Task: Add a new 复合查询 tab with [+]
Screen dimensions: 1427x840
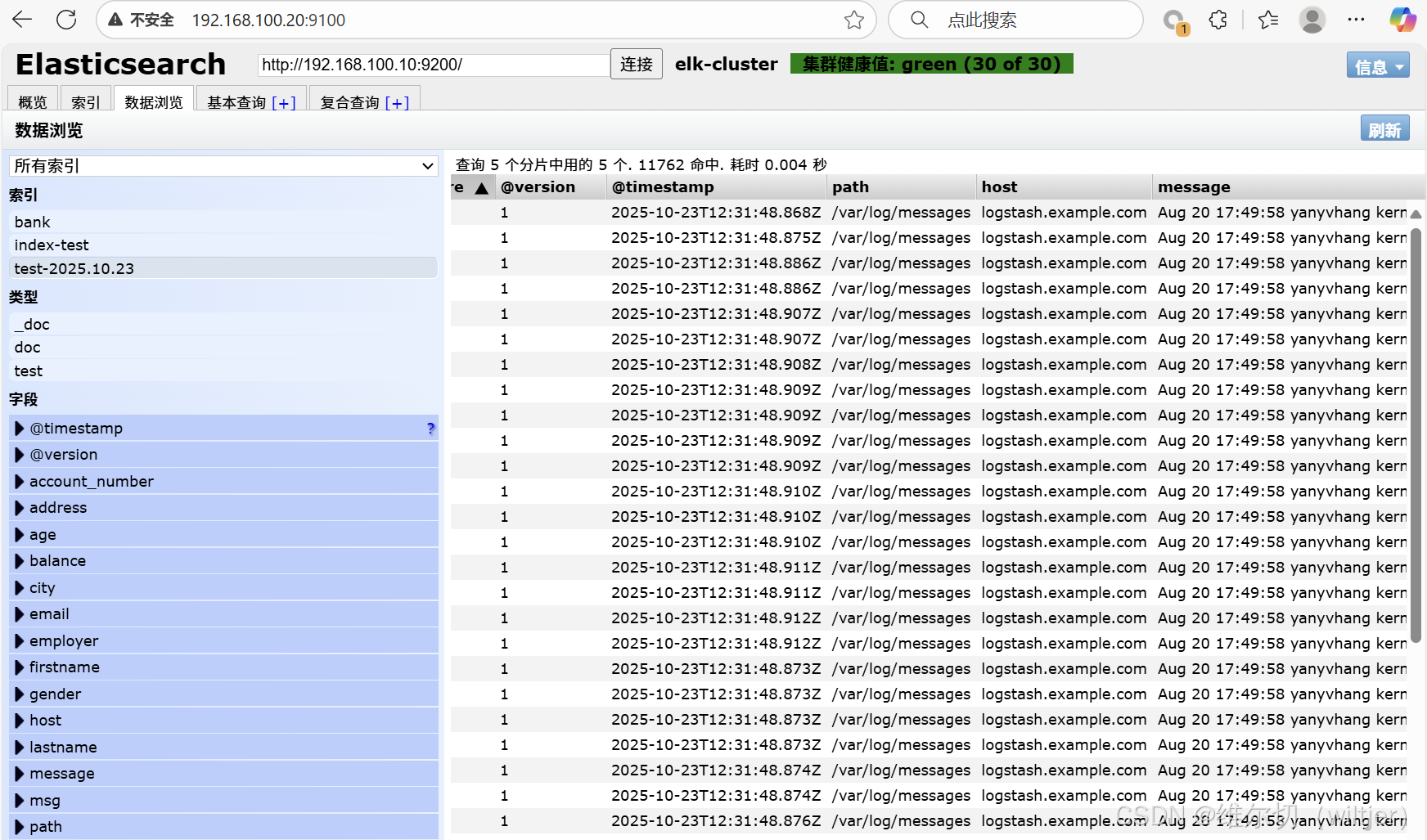Action: click(397, 103)
